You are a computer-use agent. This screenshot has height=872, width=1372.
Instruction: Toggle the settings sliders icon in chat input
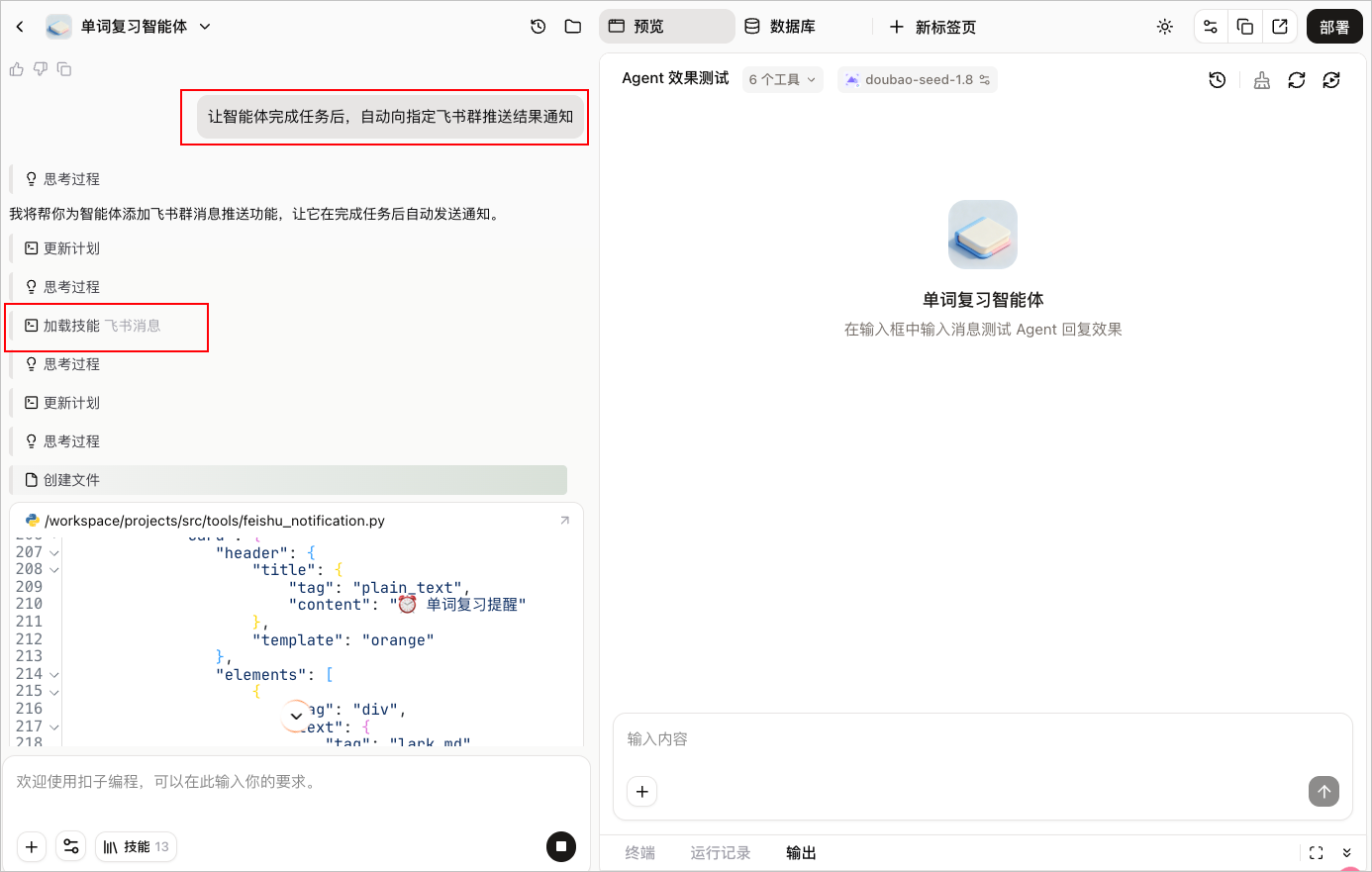point(71,846)
